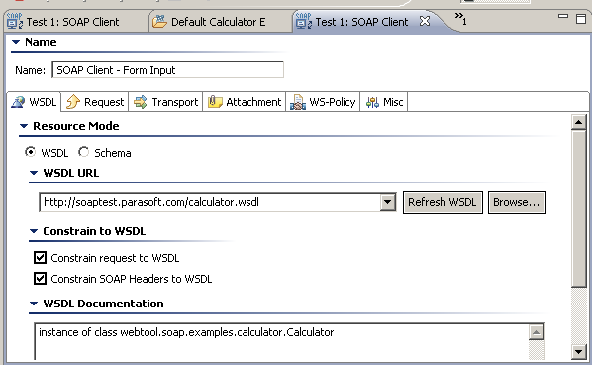
Task: Click the Default Calculator E folder icon
Action: click(x=159, y=22)
